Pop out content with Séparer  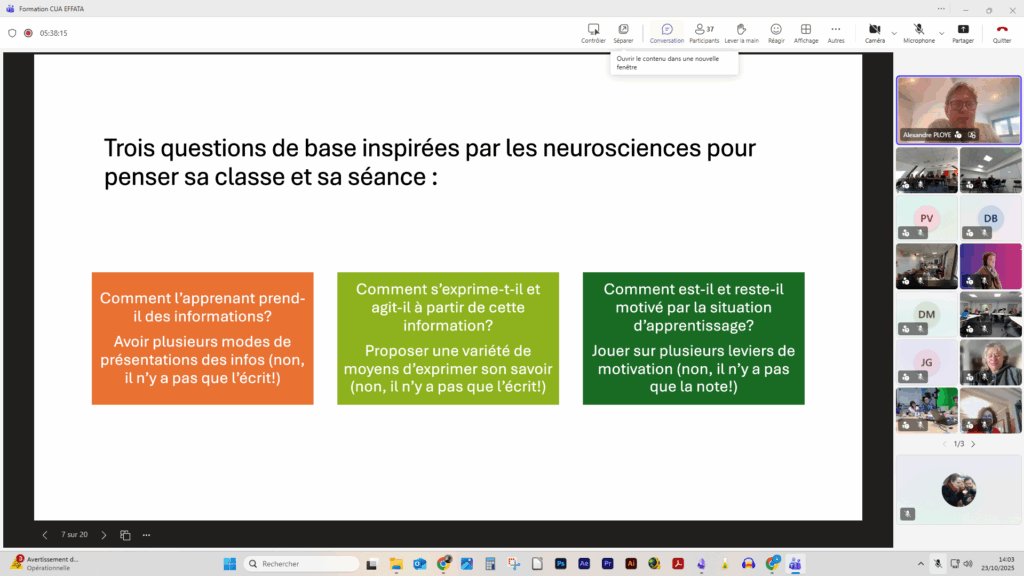pos(623,33)
